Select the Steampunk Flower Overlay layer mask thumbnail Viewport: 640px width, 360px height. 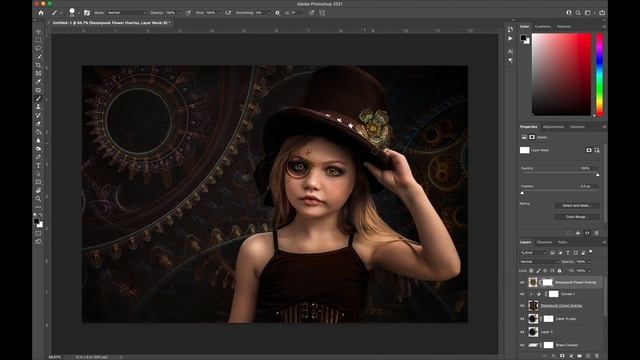(x=547, y=282)
